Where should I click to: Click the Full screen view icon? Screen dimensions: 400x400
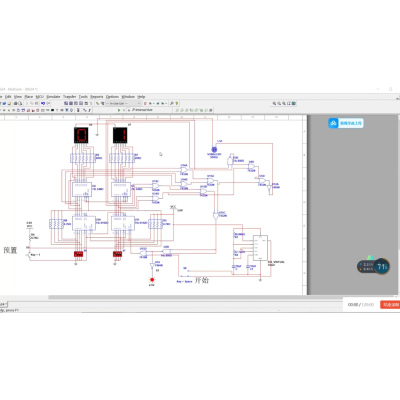(294, 103)
